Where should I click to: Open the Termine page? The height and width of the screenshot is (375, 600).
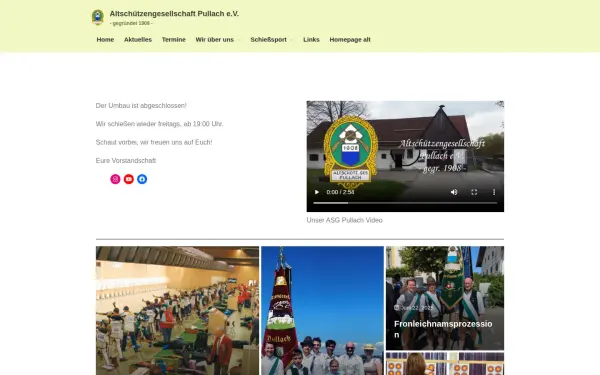[173, 39]
